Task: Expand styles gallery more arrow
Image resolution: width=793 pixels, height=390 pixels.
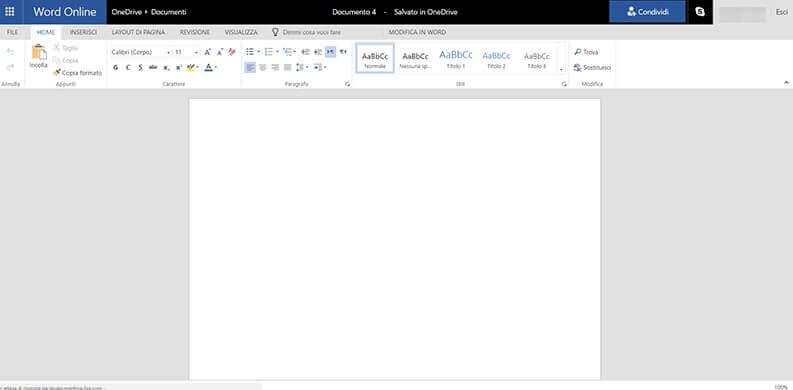Action: (x=561, y=69)
